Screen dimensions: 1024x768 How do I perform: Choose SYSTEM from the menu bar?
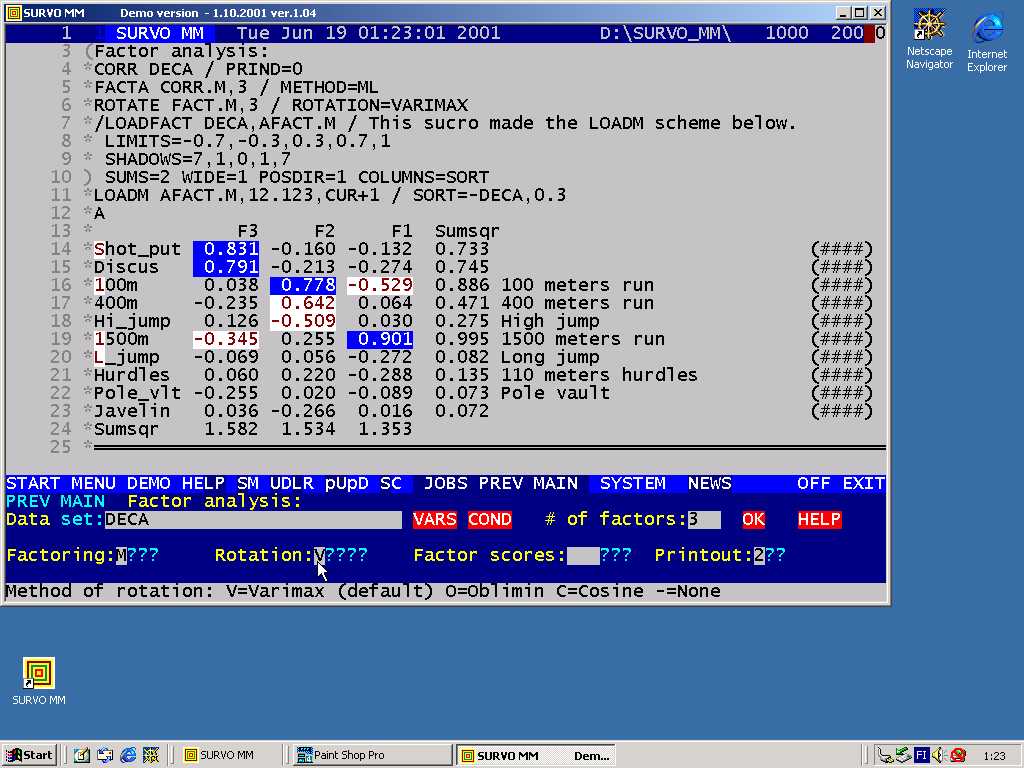coord(632,484)
